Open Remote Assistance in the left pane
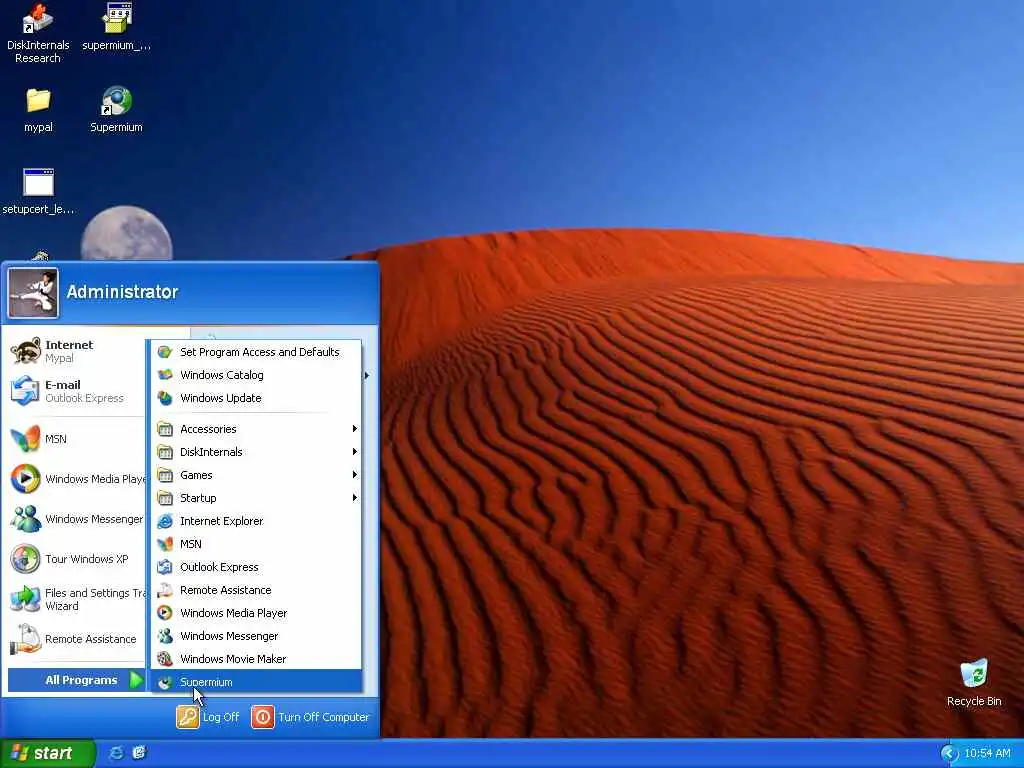Viewport: 1024px width, 768px height. (x=77, y=639)
